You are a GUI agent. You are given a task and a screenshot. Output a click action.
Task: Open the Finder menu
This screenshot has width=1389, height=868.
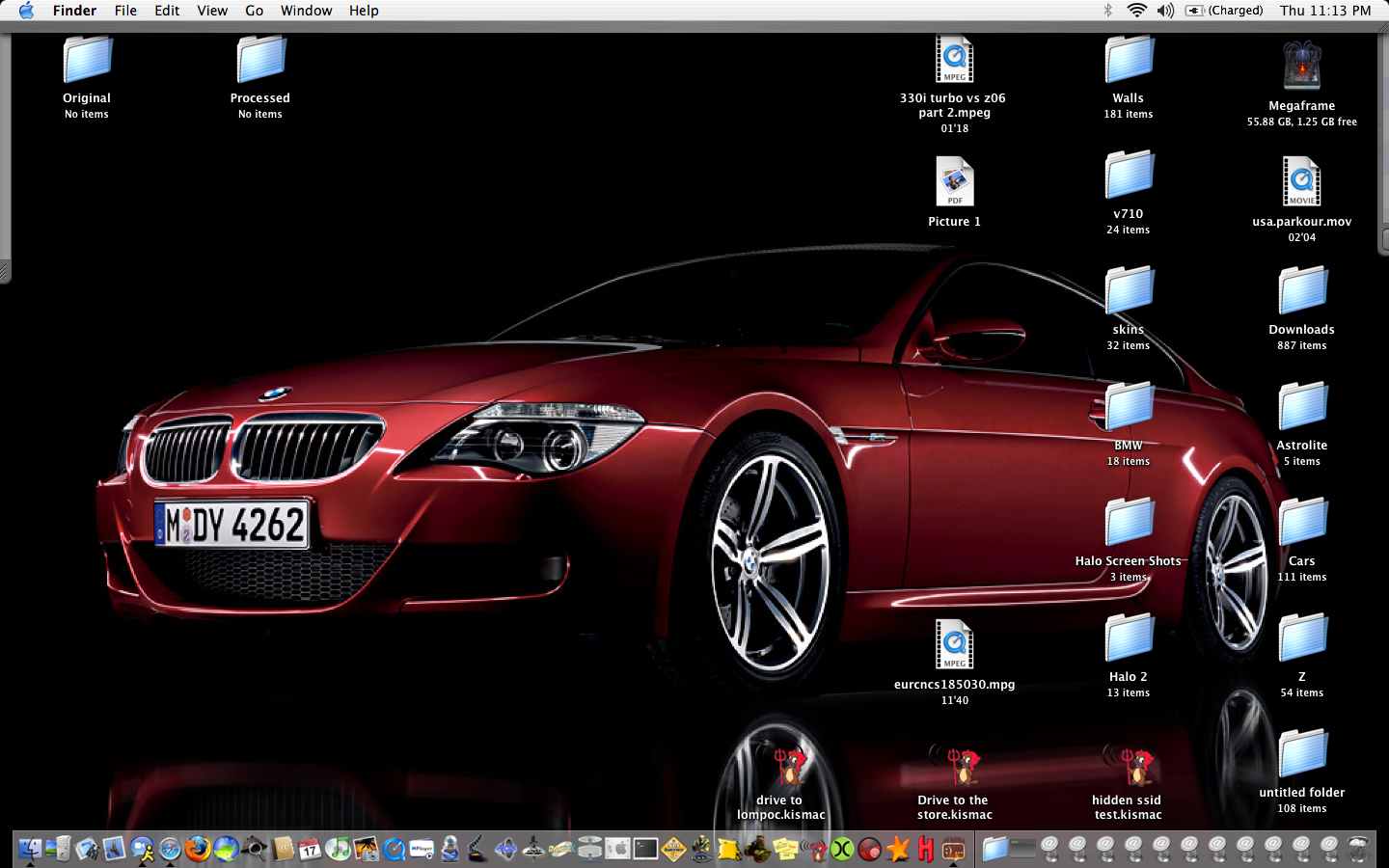pos(74,11)
